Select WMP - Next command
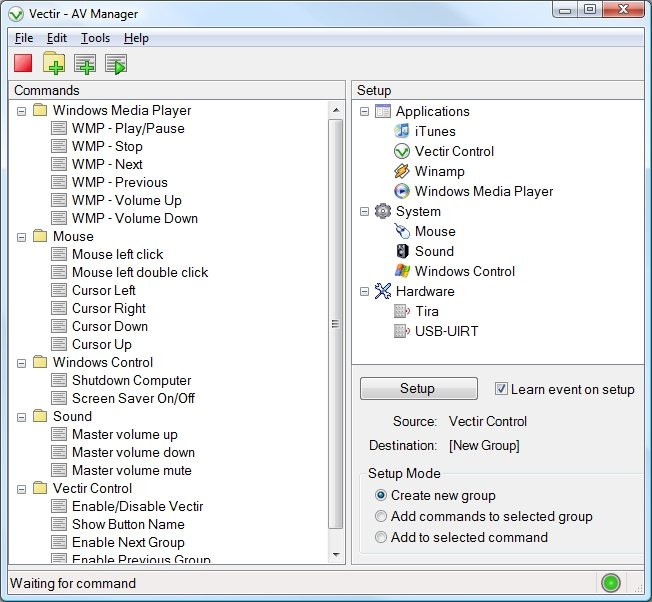This screenshot has height=602, width=652. click(107, 164)
